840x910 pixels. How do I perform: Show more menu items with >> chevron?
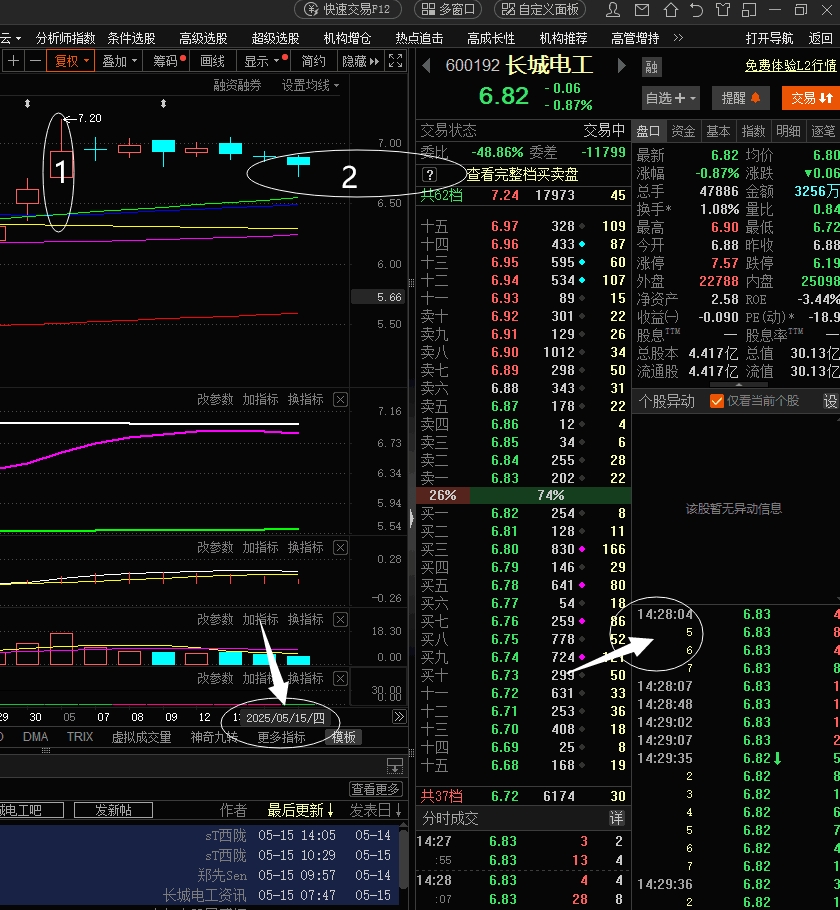pos(678,38)
